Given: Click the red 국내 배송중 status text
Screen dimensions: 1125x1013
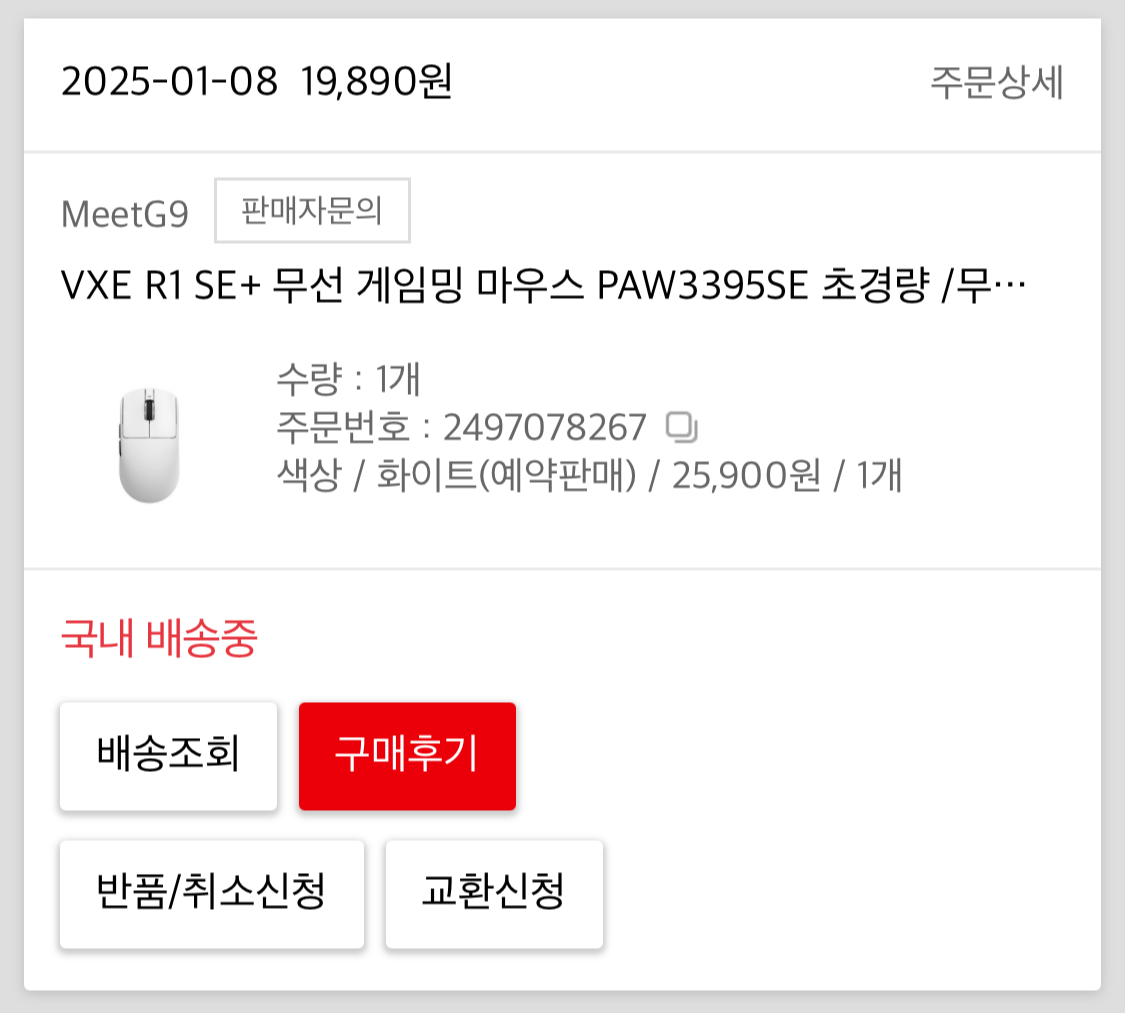Looking at the screenshot, I should click(x=159, y=637).
